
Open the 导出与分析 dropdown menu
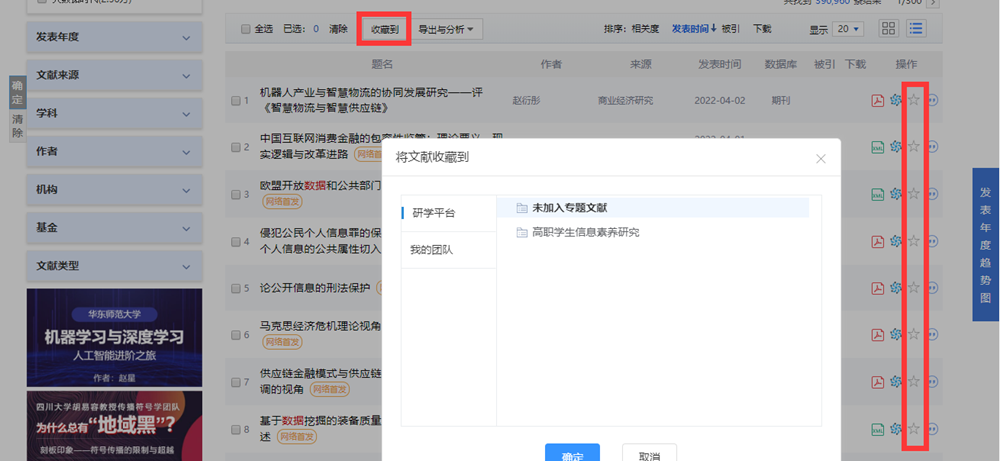click(446, 29)
